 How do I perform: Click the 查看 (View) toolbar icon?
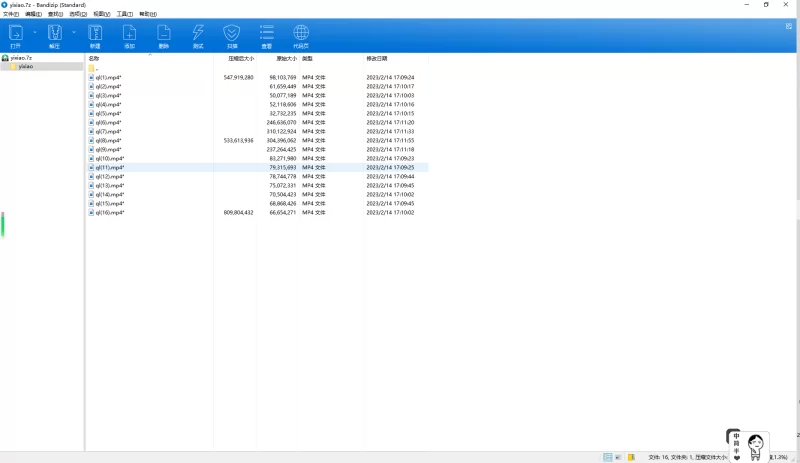[x=267, y=35]
